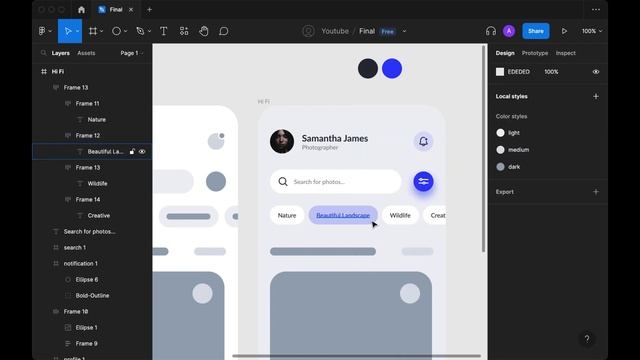
Task: Select the Pen tool
Action: [x=140, y=31]
